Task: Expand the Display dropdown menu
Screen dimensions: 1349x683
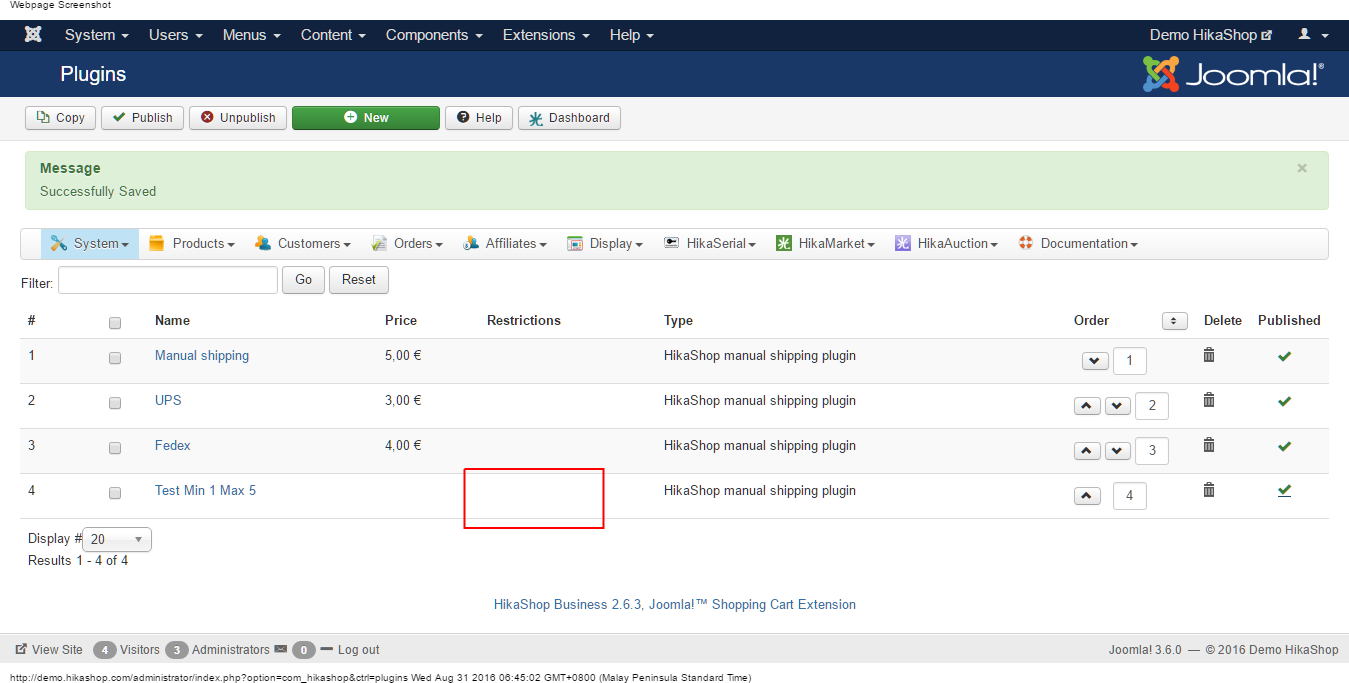Action: point(605,243)
